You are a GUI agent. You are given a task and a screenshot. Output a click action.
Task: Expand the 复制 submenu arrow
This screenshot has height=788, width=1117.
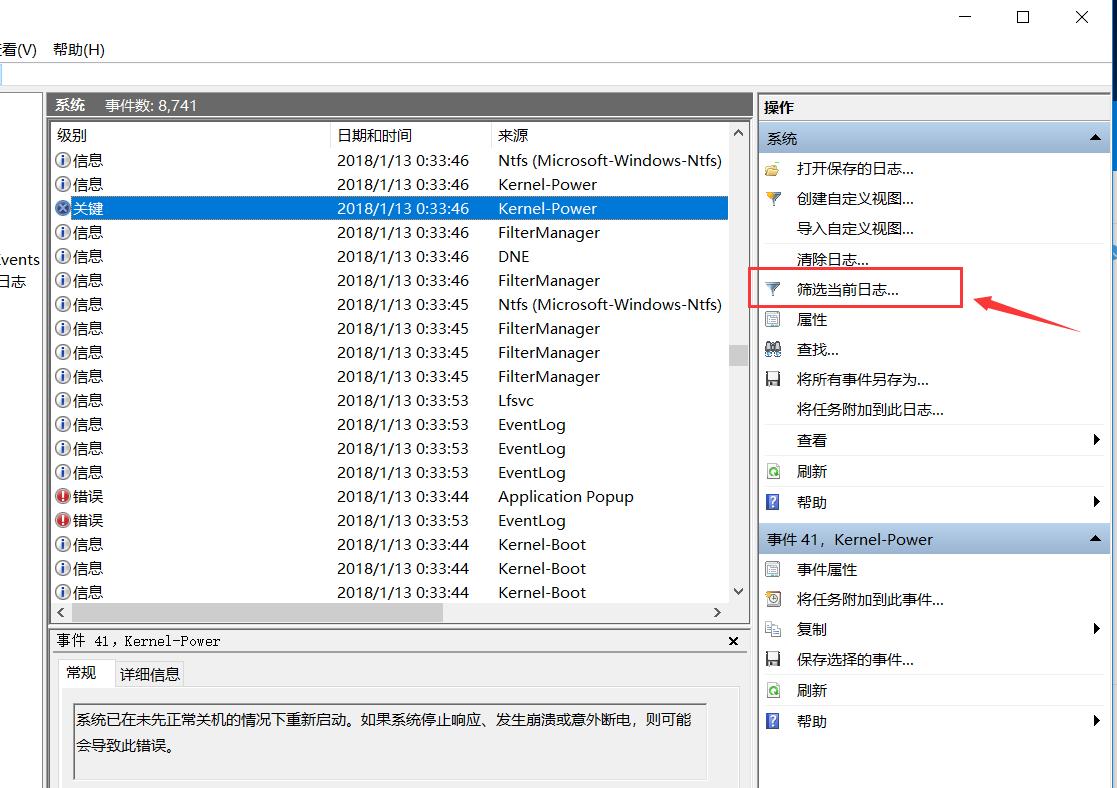point(1096,629)
